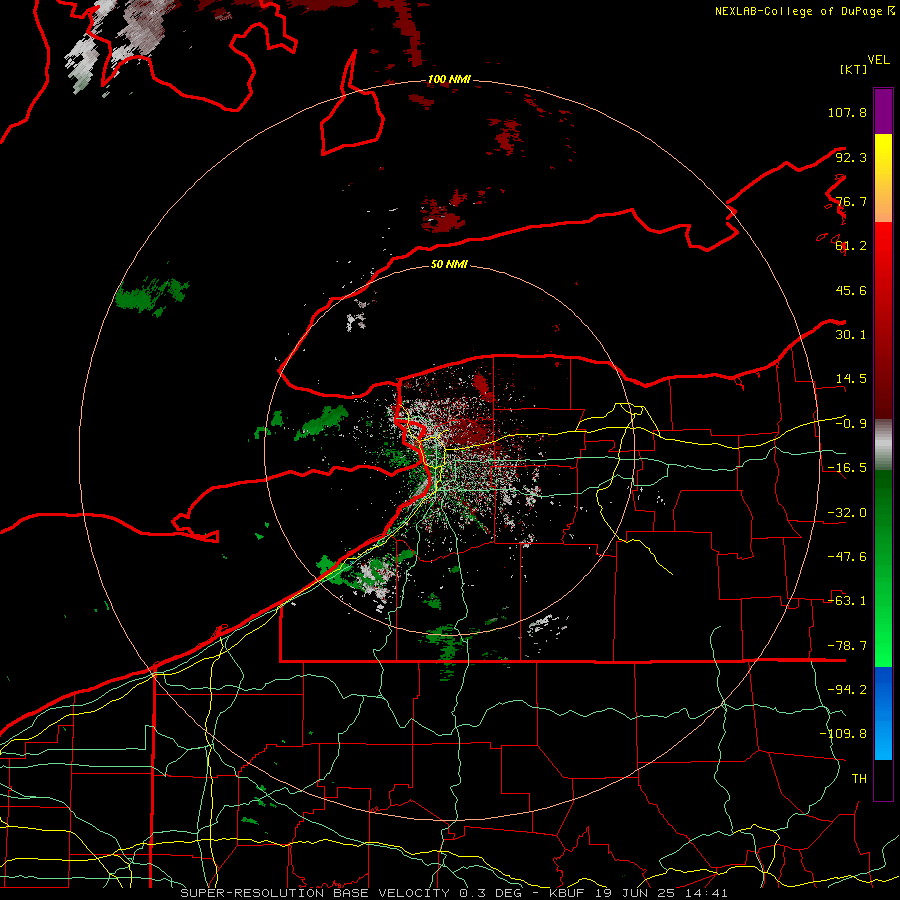900x900 pixels.
Task: Click the -16.5 velocity scale value
Action: tap(847, 468)
